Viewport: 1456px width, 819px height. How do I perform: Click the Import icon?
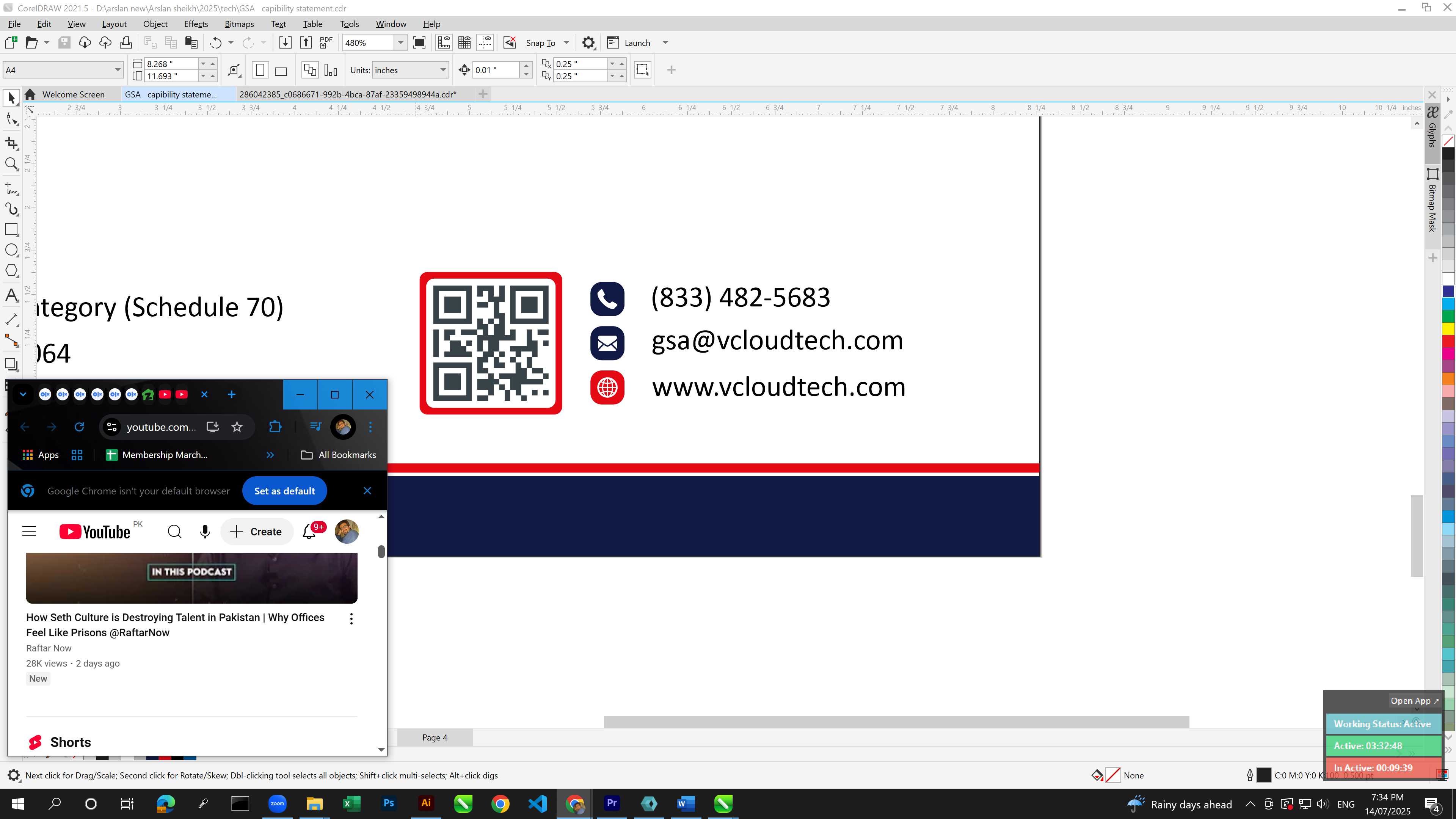(286, 42)
